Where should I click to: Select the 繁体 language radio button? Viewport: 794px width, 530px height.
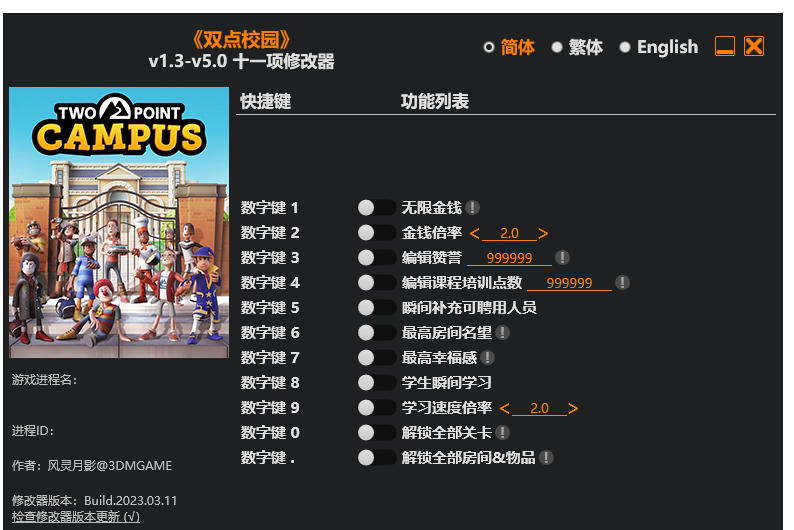557,47
